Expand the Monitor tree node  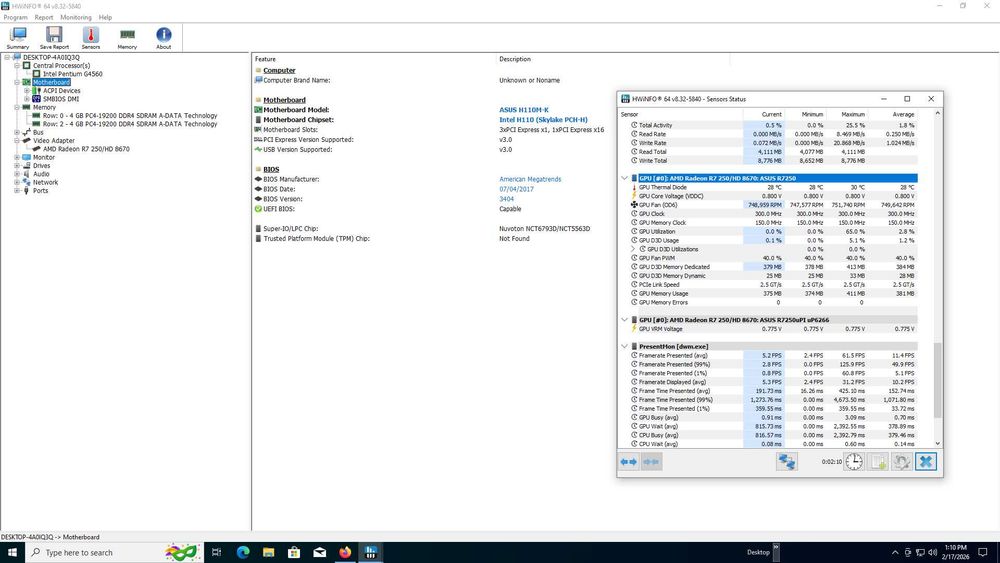17,157
